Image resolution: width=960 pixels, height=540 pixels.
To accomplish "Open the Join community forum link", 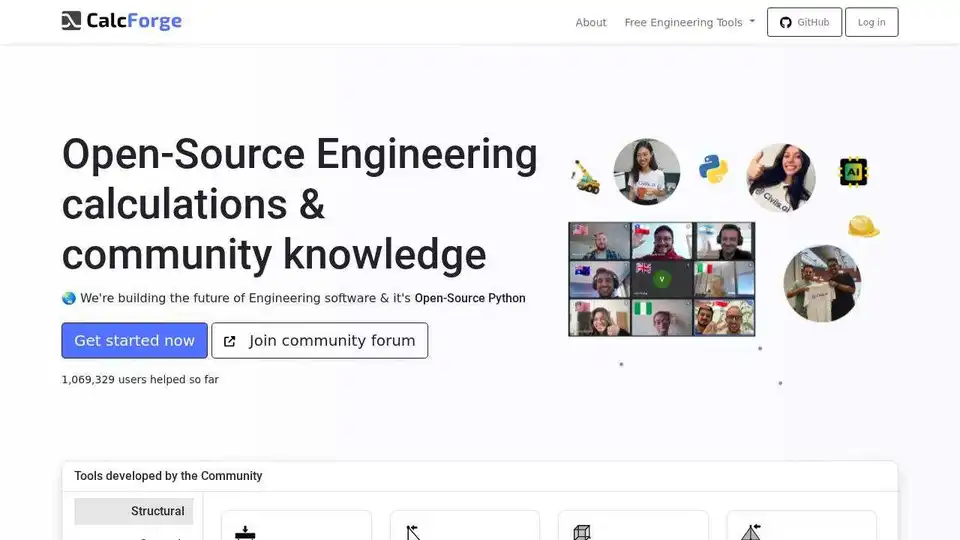I will (331, 340).
